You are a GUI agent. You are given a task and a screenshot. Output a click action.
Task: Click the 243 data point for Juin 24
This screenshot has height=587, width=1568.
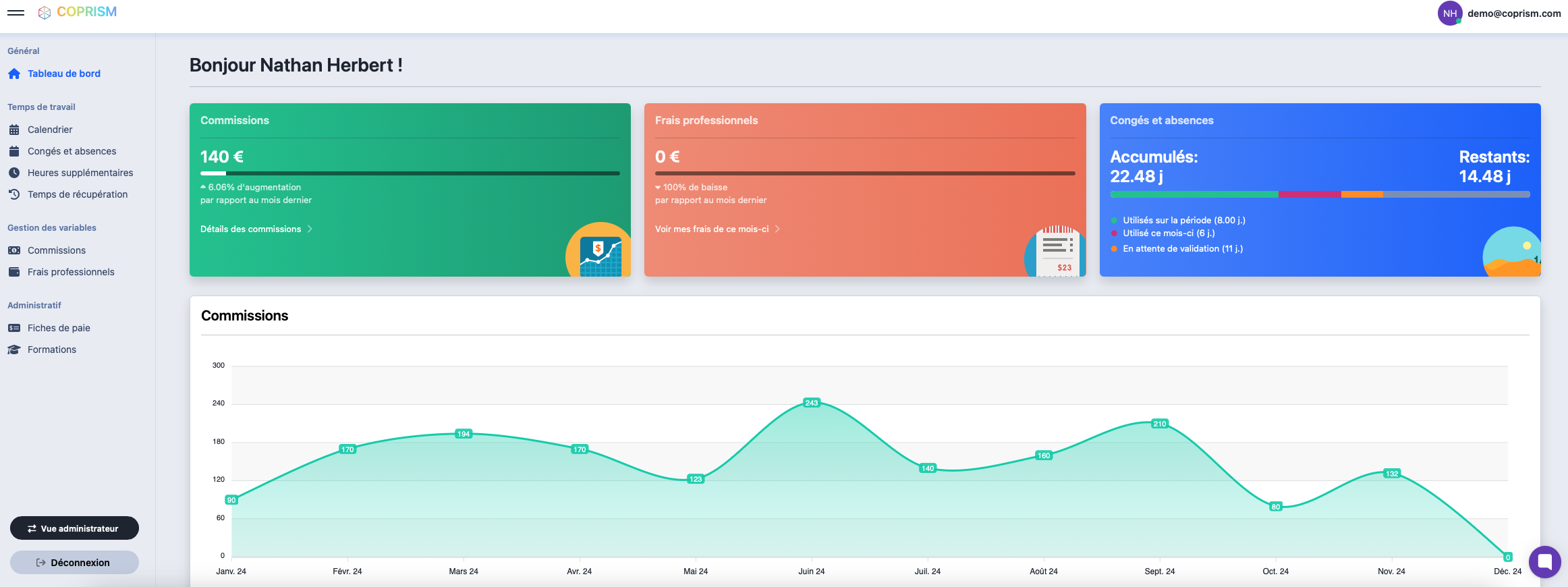(x=812, y=403)
